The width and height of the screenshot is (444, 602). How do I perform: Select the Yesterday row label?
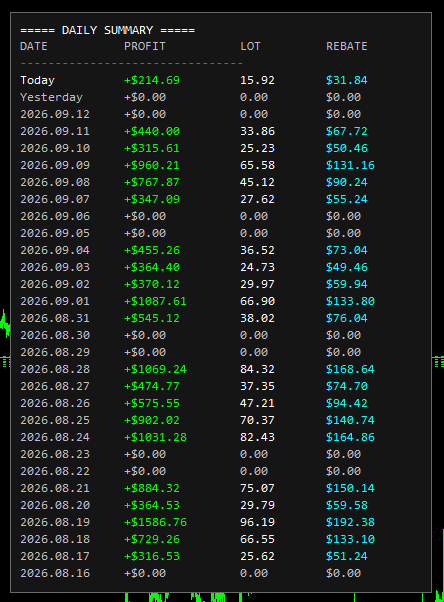pyautogui.click(x=51, y=97)
